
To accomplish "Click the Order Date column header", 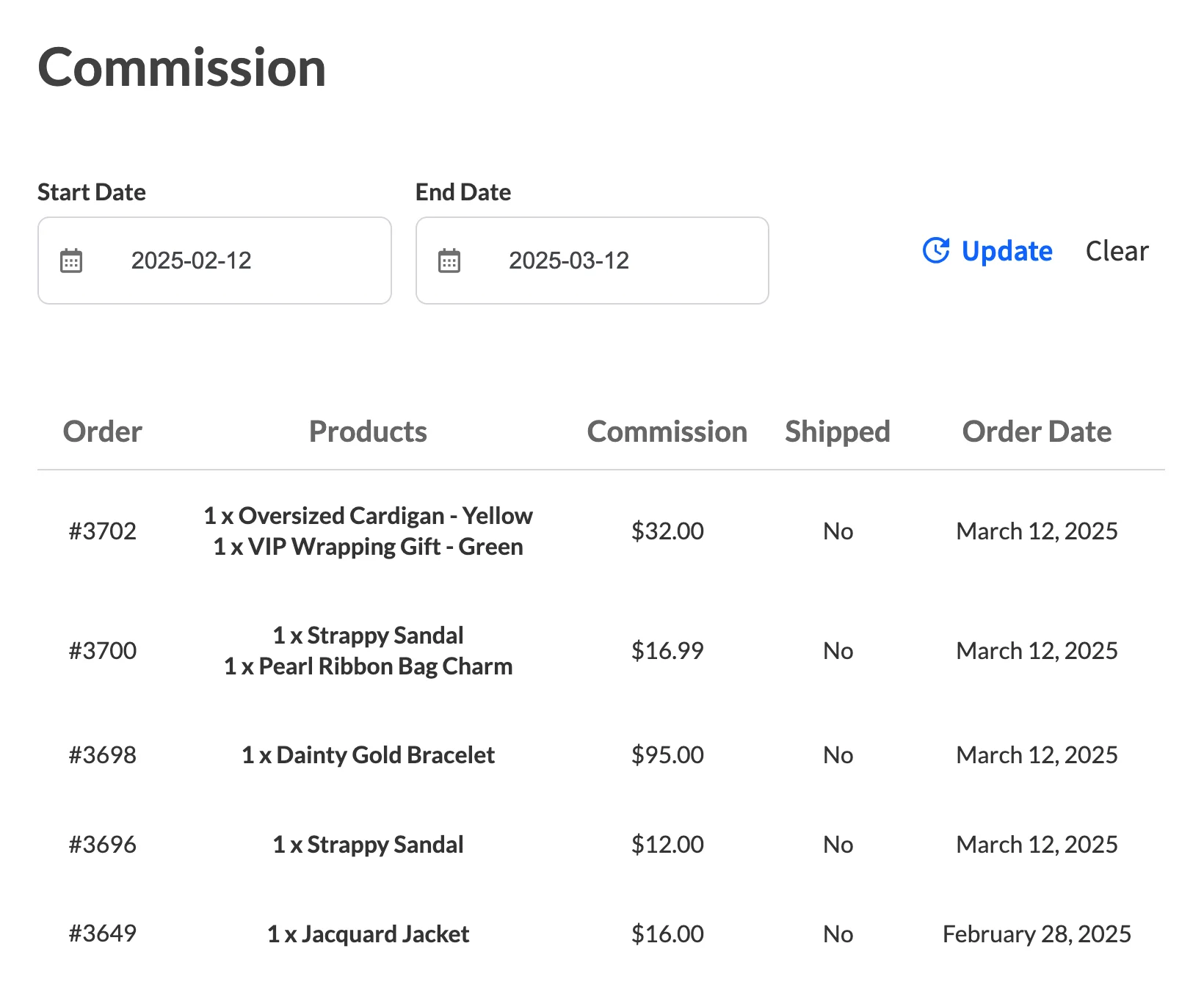I will tap(1037, 432).
